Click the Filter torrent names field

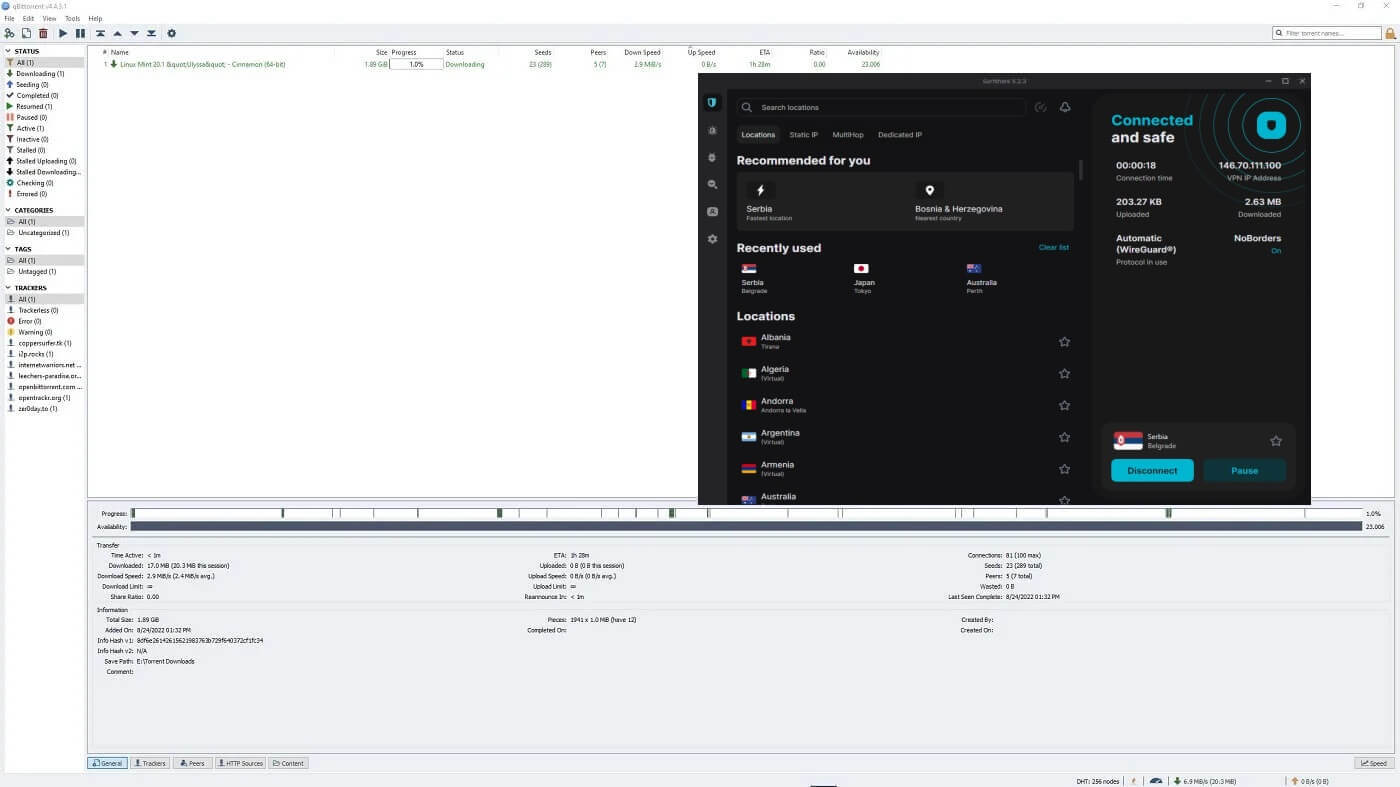click(1326, 33)
